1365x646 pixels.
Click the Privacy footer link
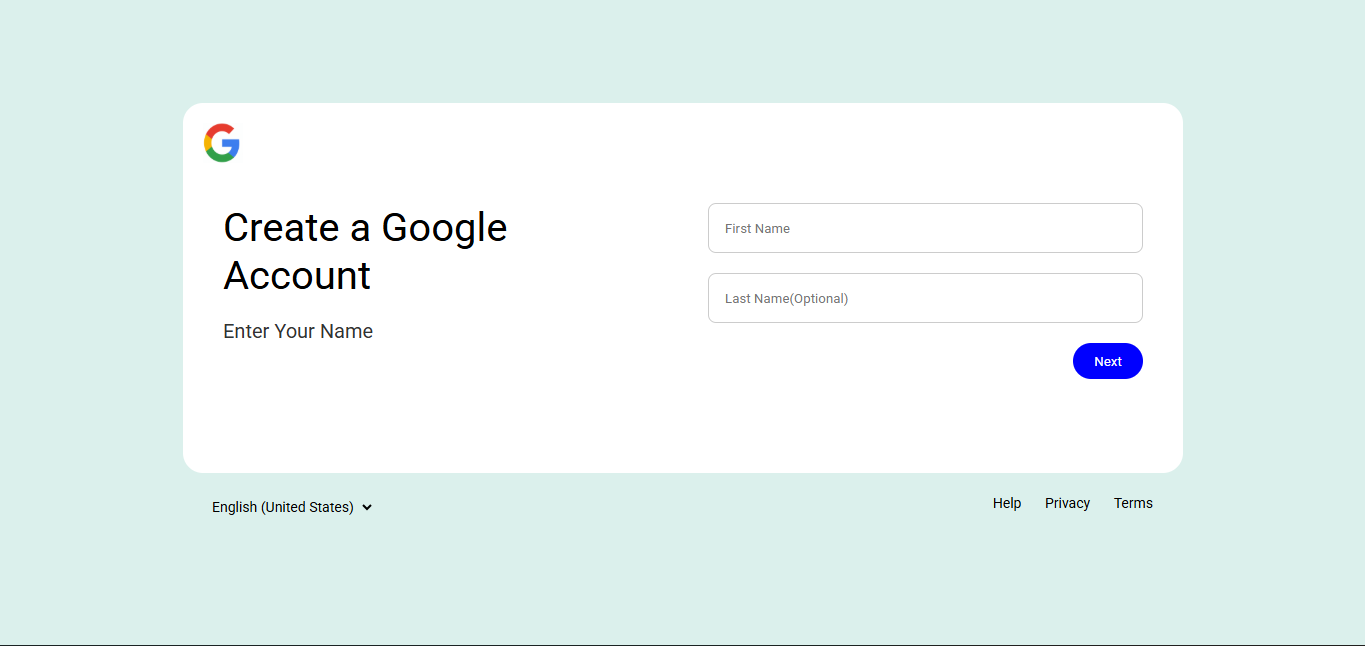click(x=1067, y=503)
